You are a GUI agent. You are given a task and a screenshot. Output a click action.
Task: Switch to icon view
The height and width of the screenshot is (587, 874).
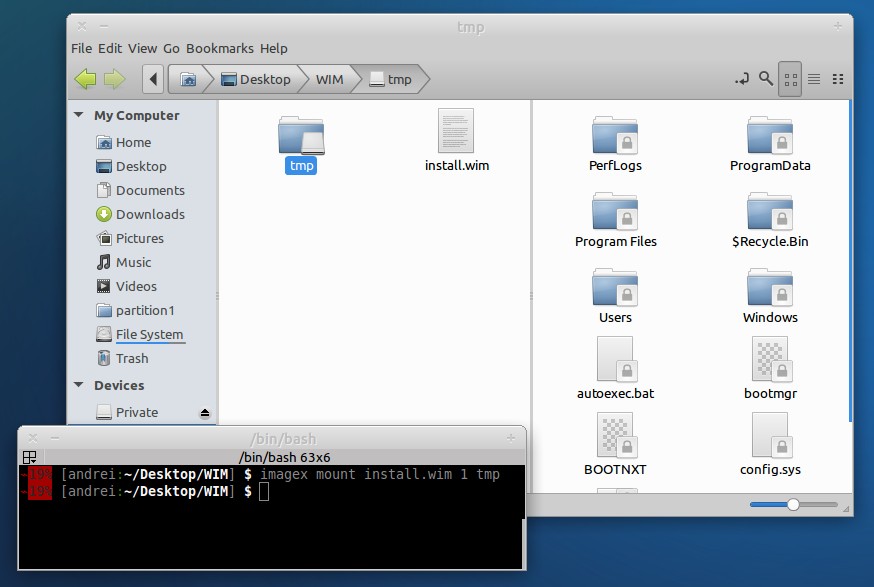[x=790, y=79]
